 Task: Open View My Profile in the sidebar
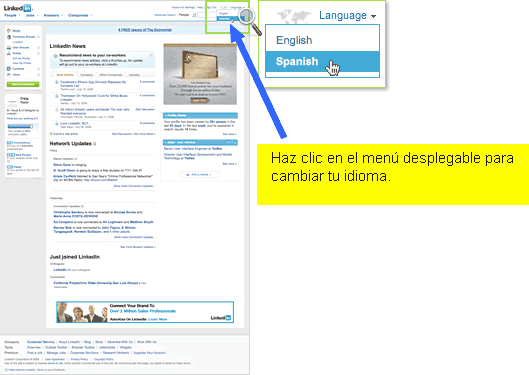22,63
